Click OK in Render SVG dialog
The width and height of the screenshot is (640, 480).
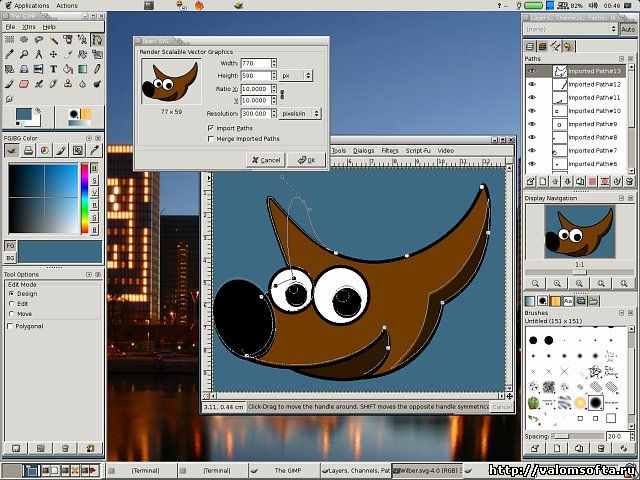(x=307, y=160)
